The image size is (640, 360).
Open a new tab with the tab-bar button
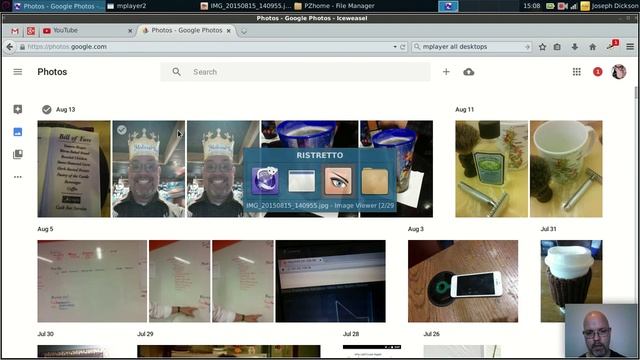tap(244, 31)
